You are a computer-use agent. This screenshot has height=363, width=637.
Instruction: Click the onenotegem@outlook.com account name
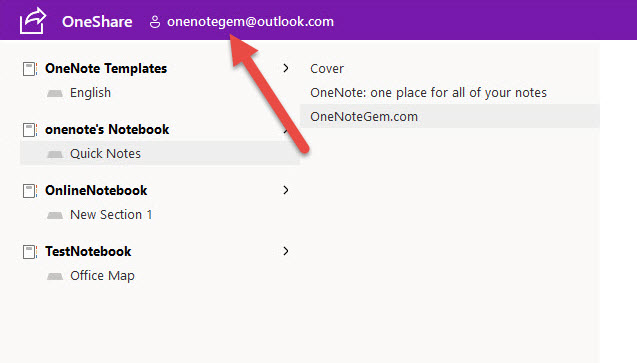coord(250,22)
